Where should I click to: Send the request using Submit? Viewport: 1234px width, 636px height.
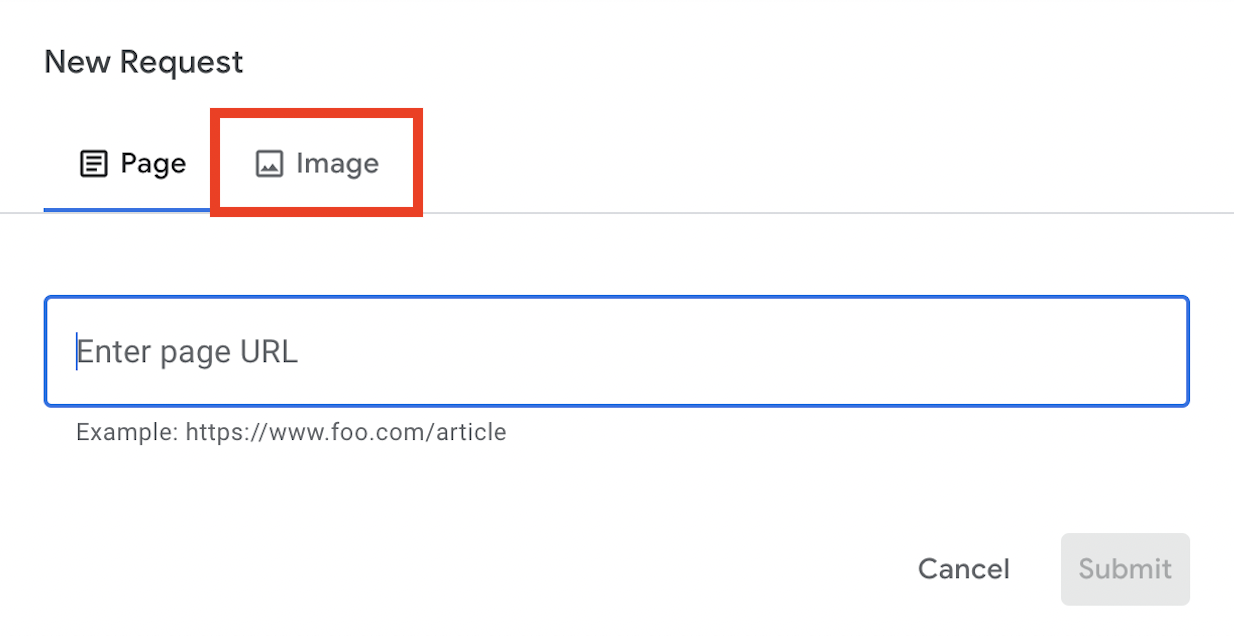(x=1124, y=569)
